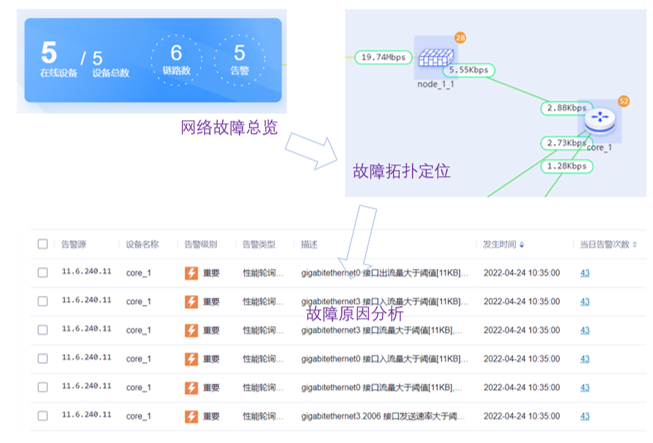This screenshot has height=443, width=653.
Task: Click description gigabitethernet3 接口入流量大于阈值[11KB]
Action: coord(384,302)
